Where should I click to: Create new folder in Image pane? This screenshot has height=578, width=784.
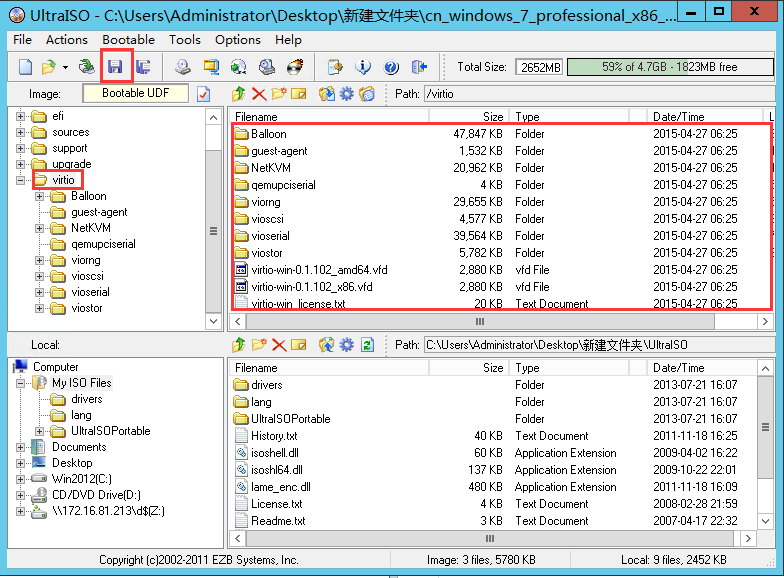pos(279,94)
